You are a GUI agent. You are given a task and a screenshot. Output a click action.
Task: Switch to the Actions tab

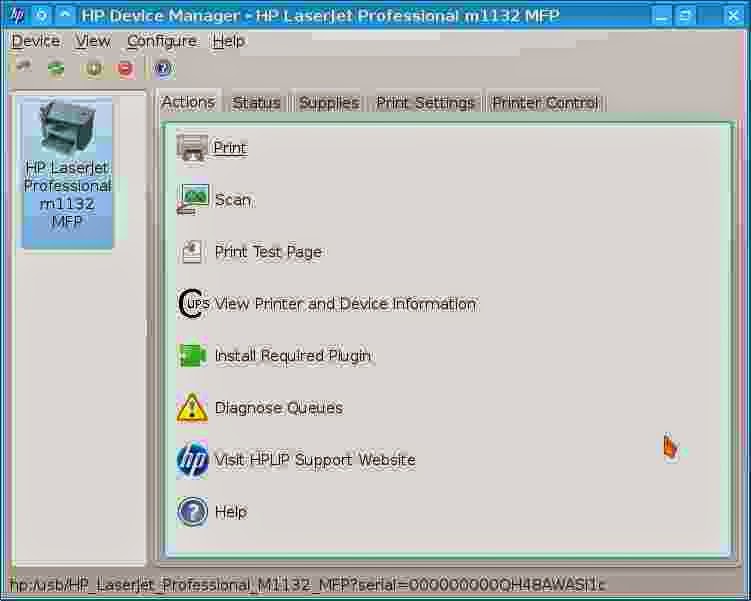click(188, 102)
